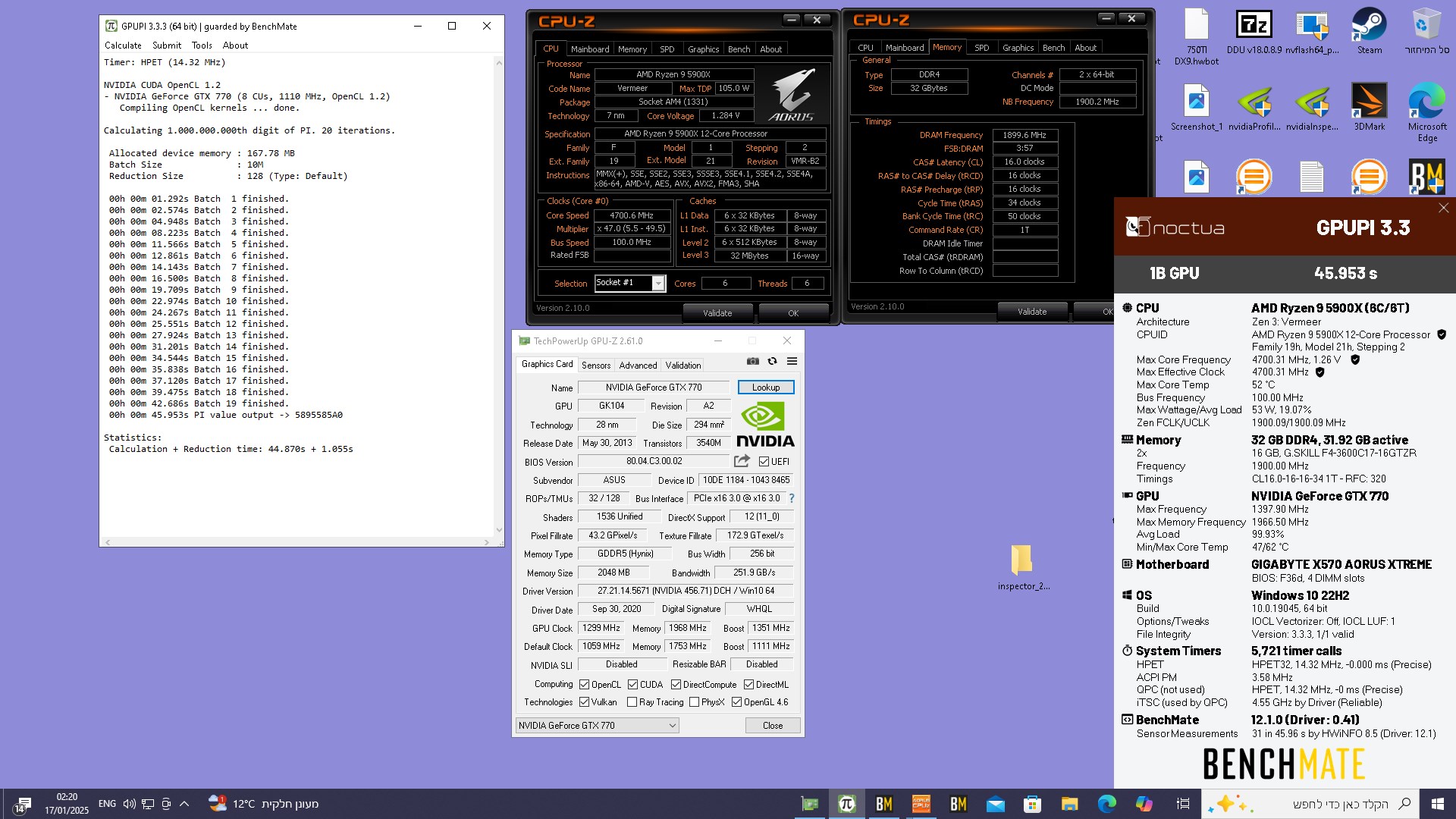The image size is (1456, 819).
Task: Select the 750TI DX9.hwbot file icon
Action: 1197,36
